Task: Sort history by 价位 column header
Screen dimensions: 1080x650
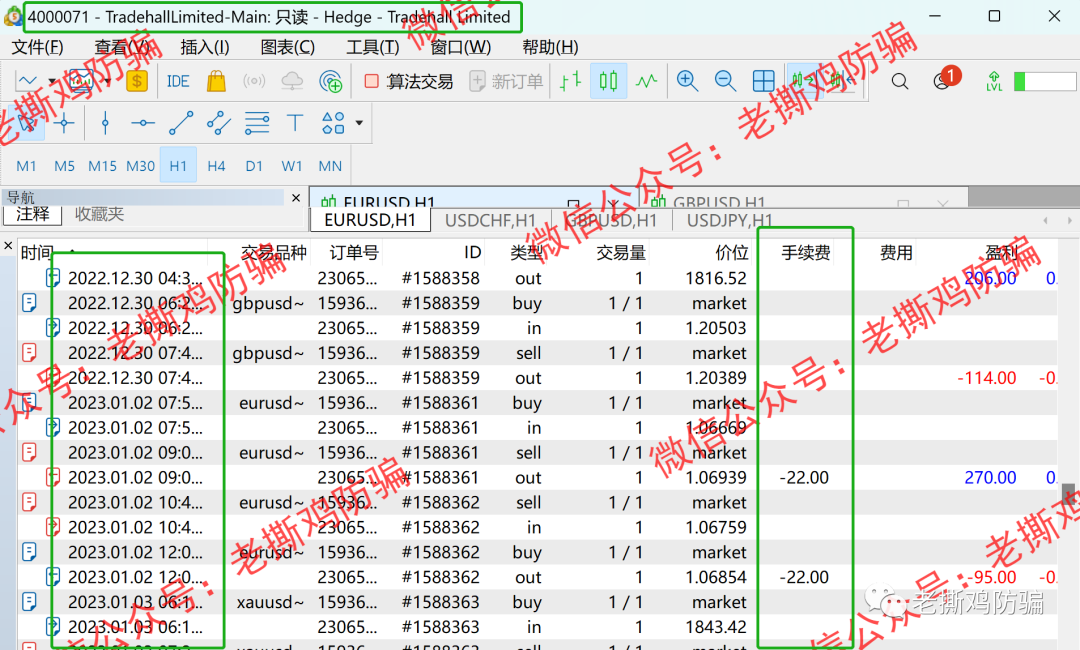Action: 731,253
